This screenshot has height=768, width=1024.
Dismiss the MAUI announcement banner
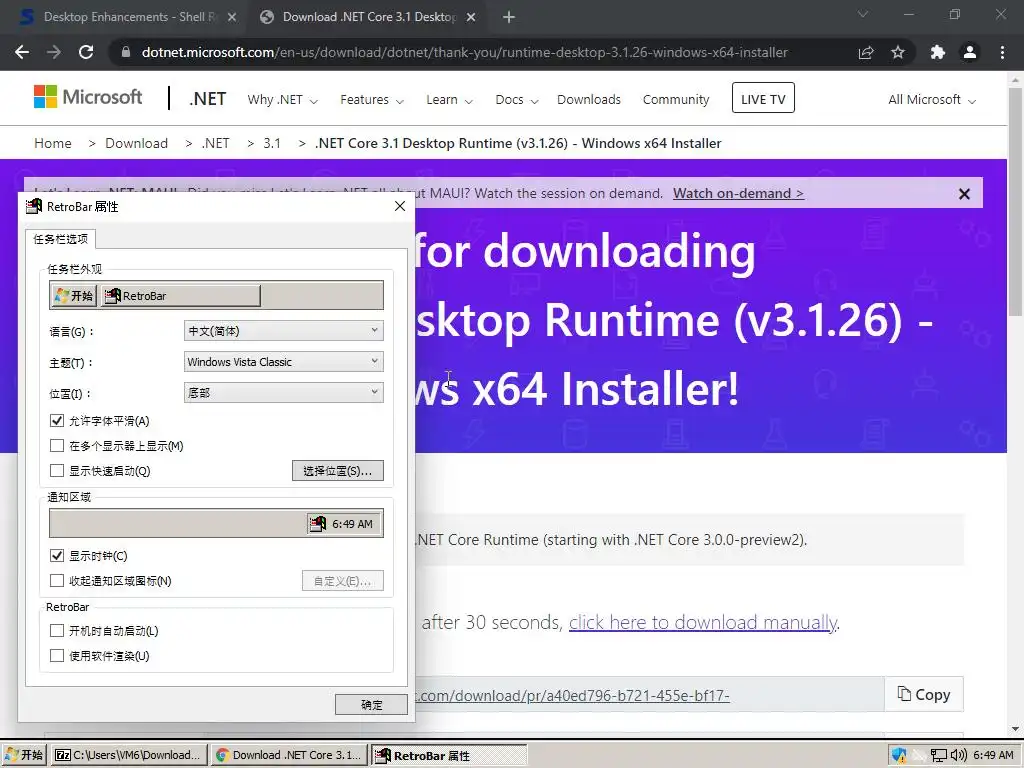click(x=964, y=194)
